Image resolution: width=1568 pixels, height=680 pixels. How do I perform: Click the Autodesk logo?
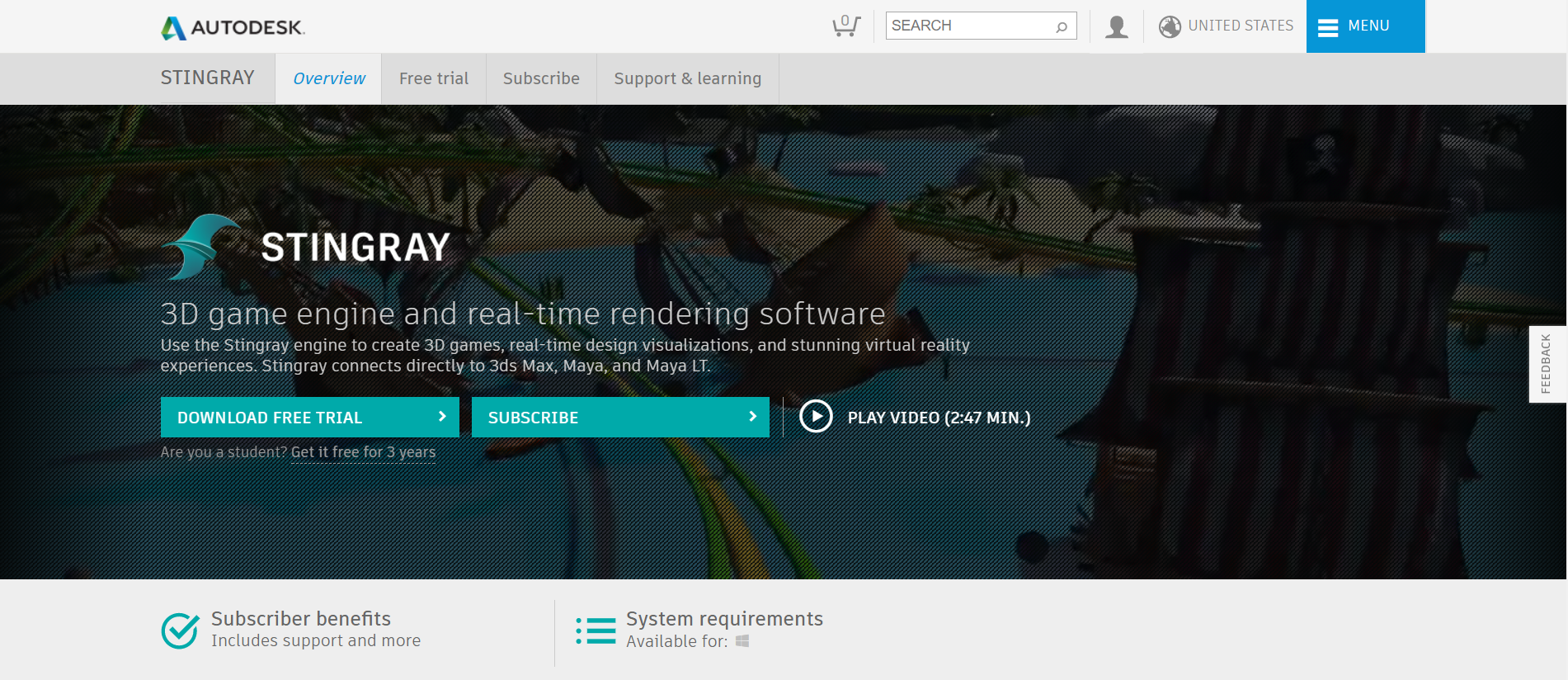(233, 27)
